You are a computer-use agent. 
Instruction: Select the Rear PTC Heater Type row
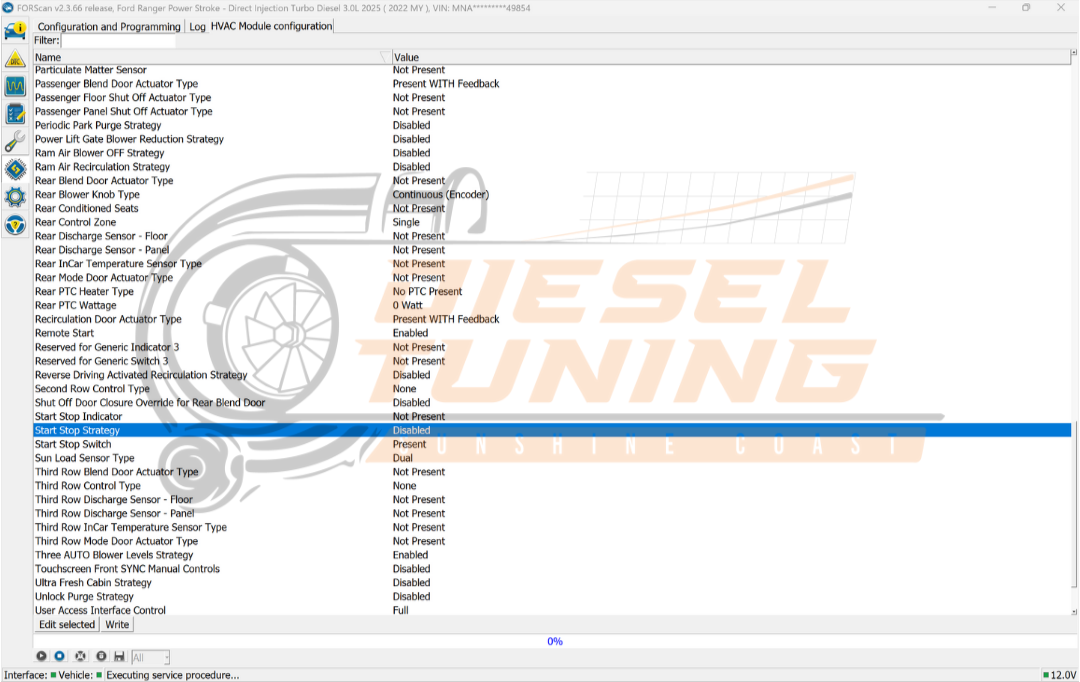coord(552,291)
